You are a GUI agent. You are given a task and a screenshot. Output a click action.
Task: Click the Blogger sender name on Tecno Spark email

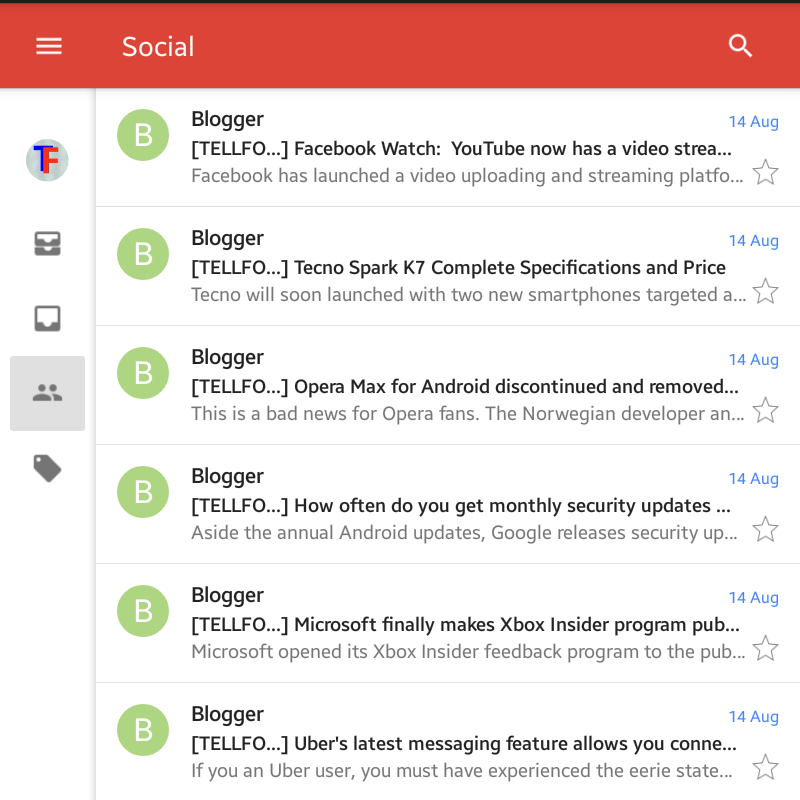point(227,239)
